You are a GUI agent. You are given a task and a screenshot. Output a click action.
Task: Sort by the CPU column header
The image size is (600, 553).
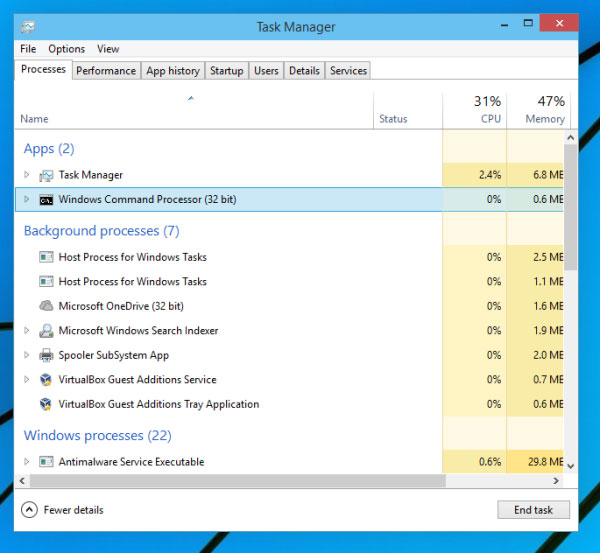tap(475, 110)
